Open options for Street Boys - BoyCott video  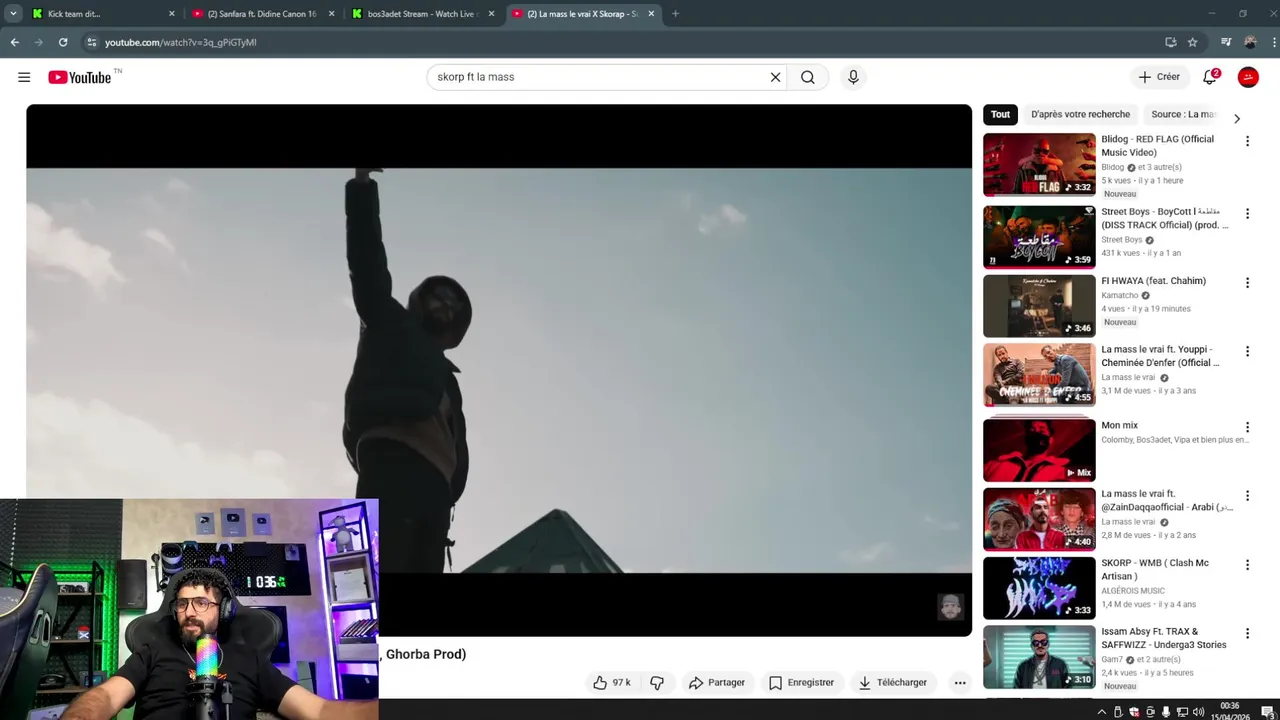coord(1247,214)
